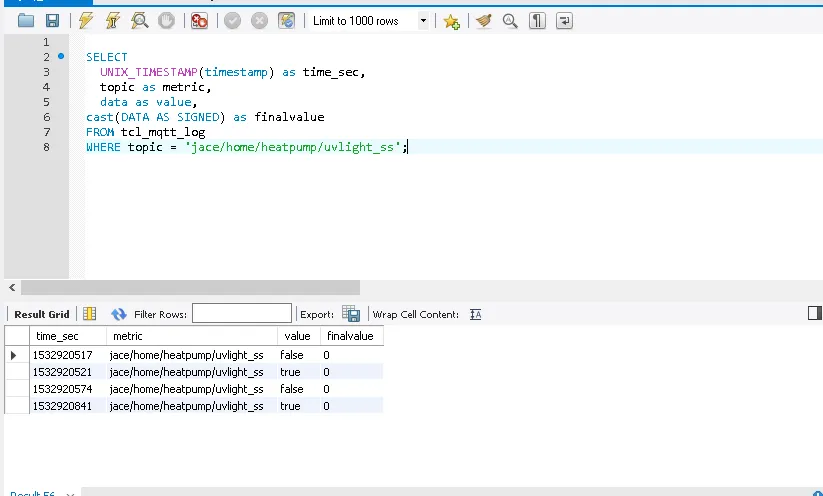Toggle word wrap icon in editor toolbar
Screen dimensions: 823x496
point(564,21)
